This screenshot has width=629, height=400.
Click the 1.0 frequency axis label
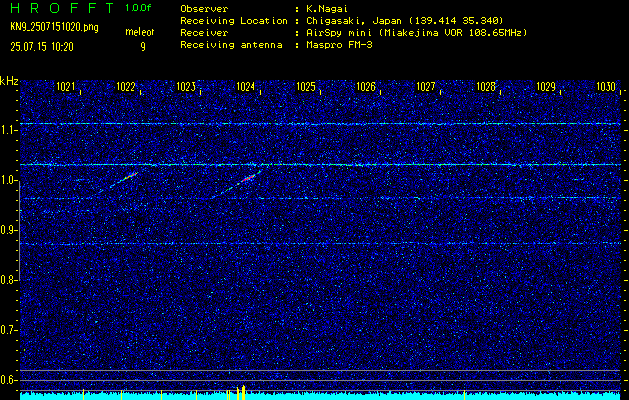(x=8, y=181)
